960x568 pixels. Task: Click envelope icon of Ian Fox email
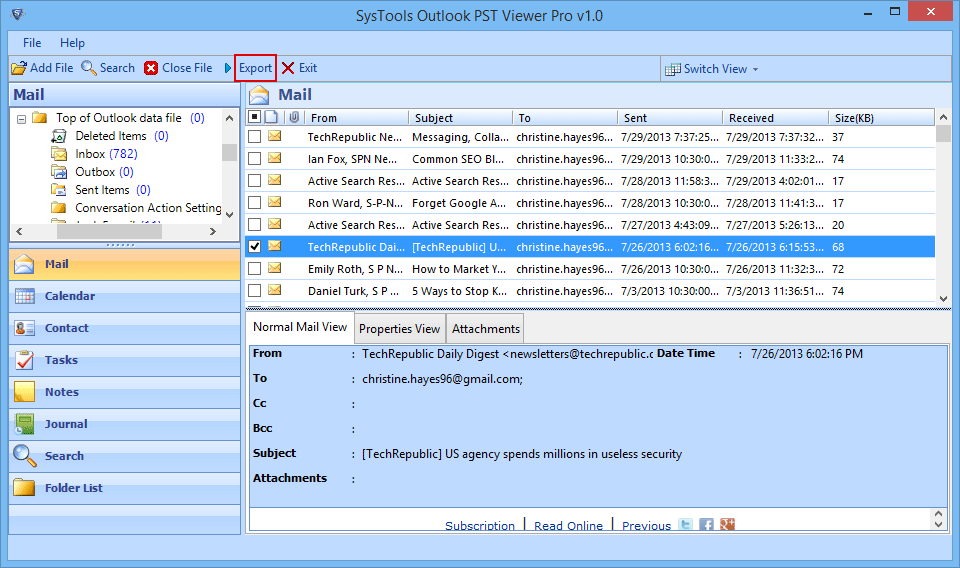[x=275, y=158]
